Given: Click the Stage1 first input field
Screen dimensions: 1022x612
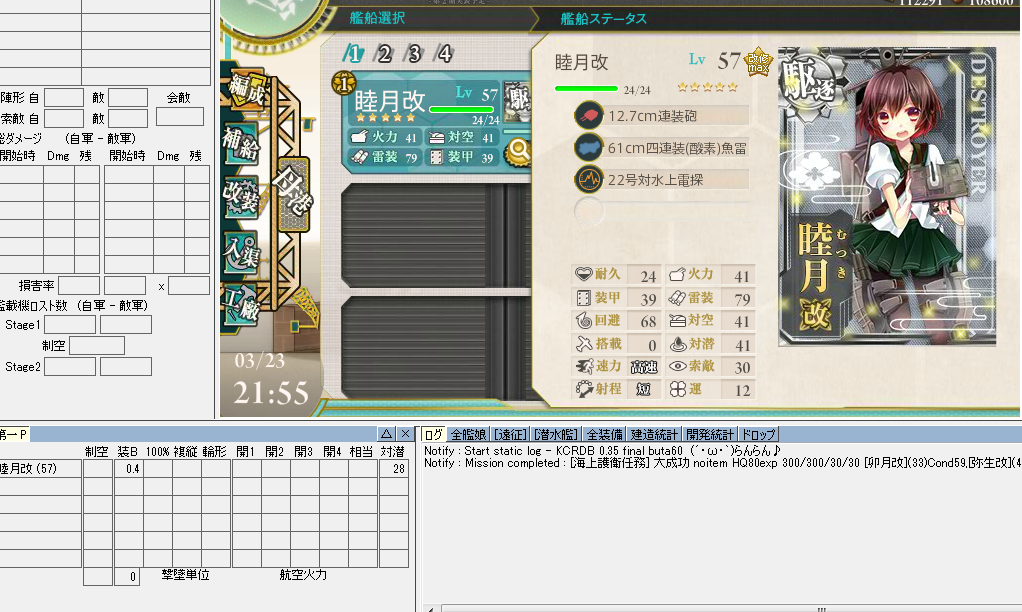Looking at the screenshot, I should tap(70, 325).
